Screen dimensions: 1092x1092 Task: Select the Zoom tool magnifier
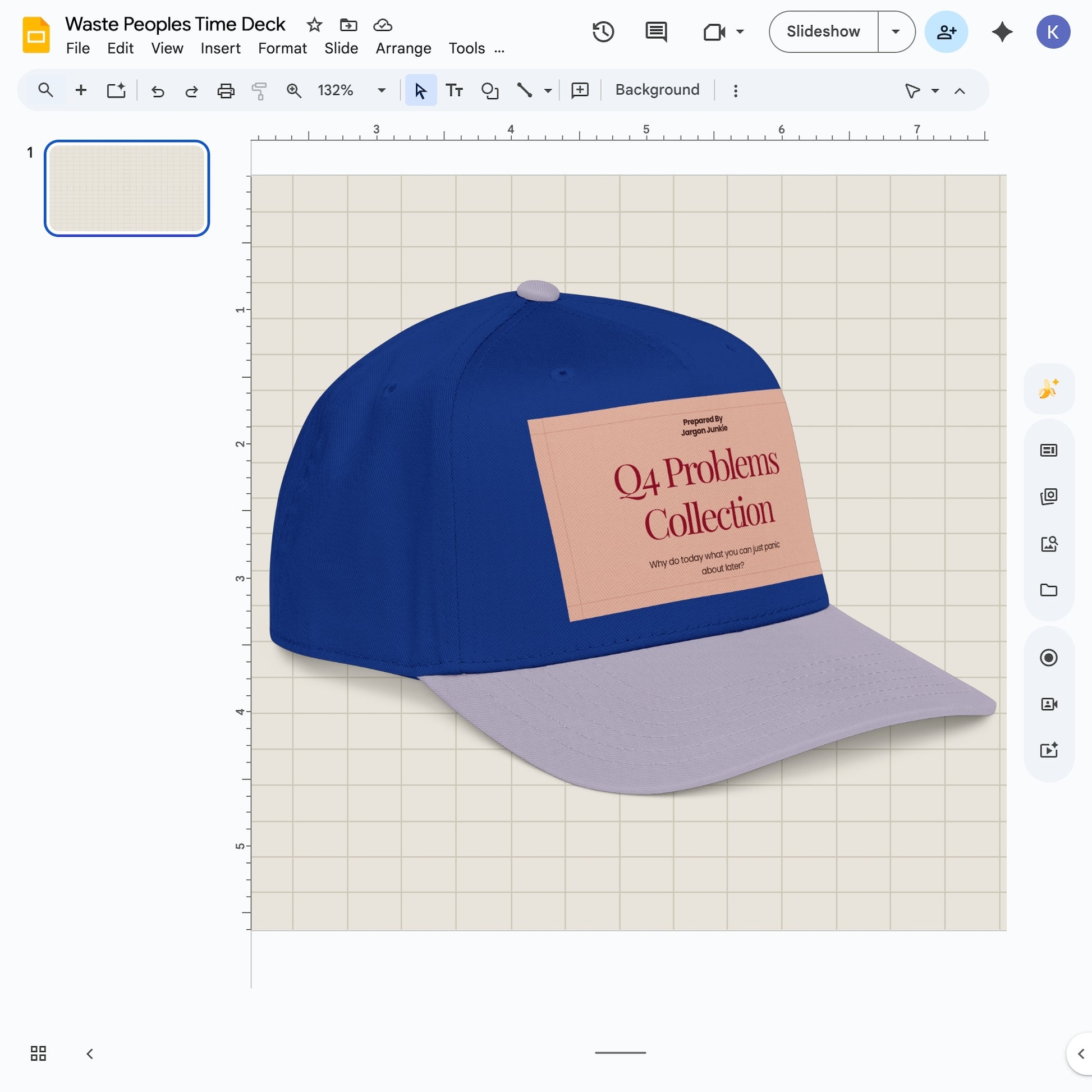click(293, 91)
